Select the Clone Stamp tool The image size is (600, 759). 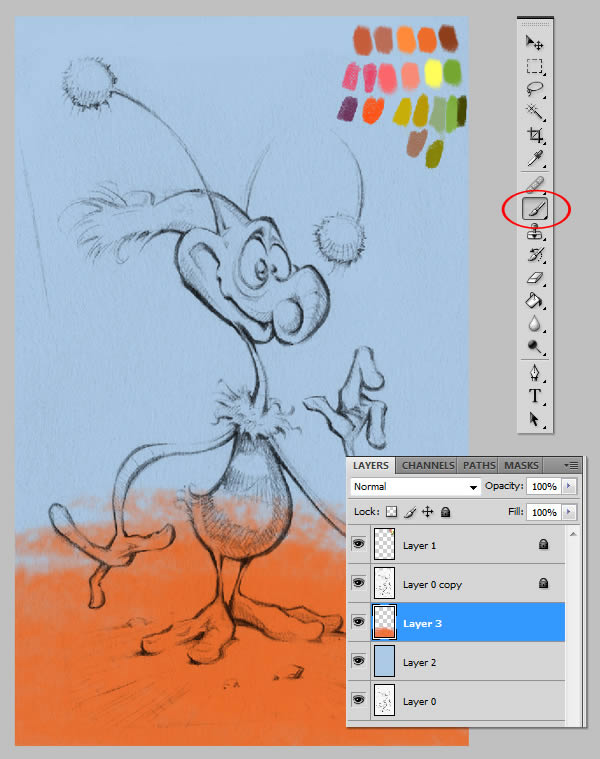(x=535, y=232)
